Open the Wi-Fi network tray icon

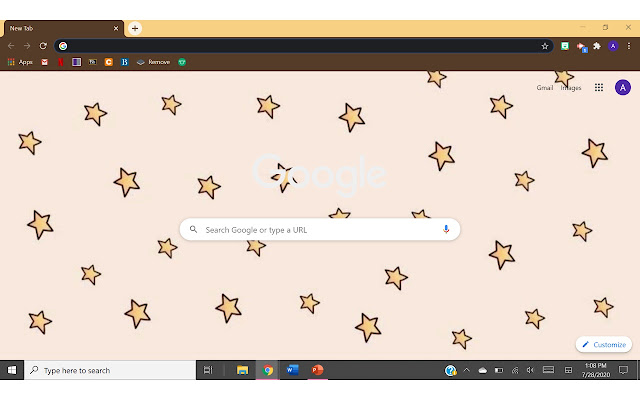click(x=515, y=370)
